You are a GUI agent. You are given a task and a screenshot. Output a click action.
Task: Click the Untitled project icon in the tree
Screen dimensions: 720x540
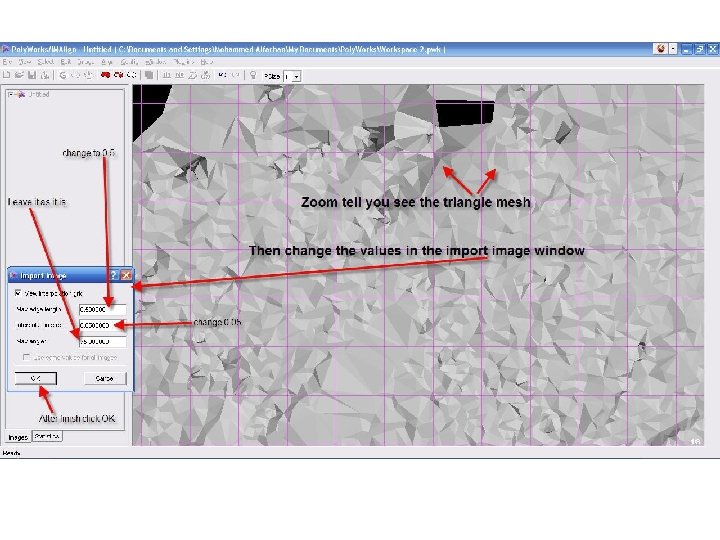pos(21,95)
